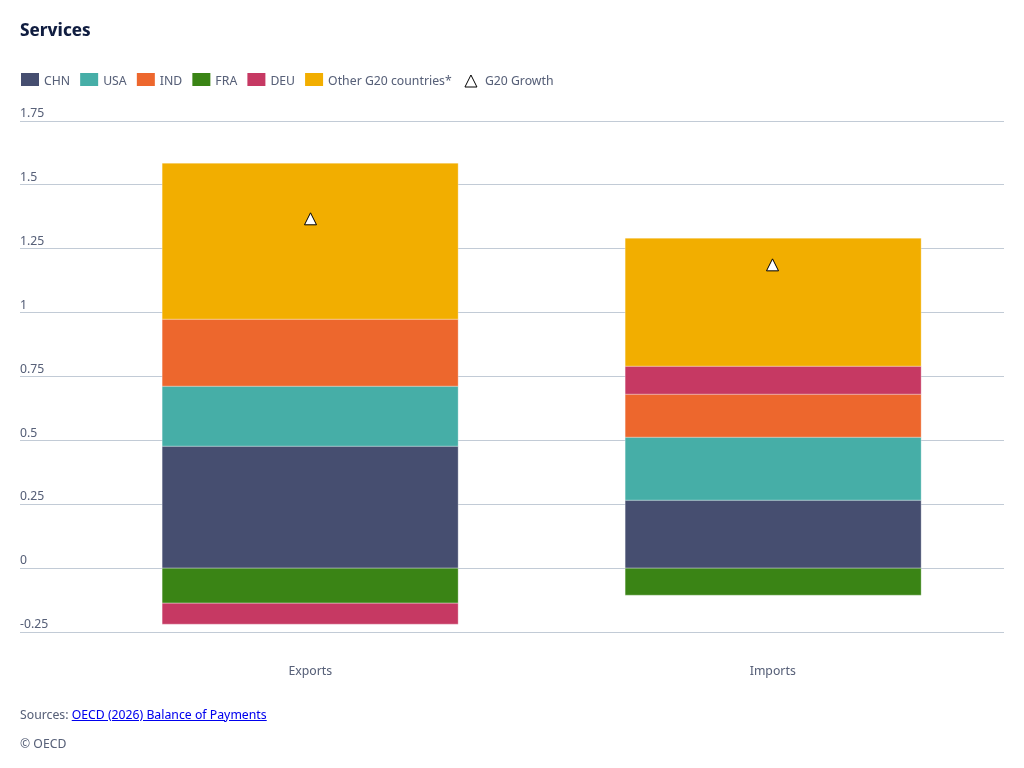Select the CHN segment in Exports bar
The width and height of the screenshot is (1024, 768).
pyautogui.click(x=310, y=506)
